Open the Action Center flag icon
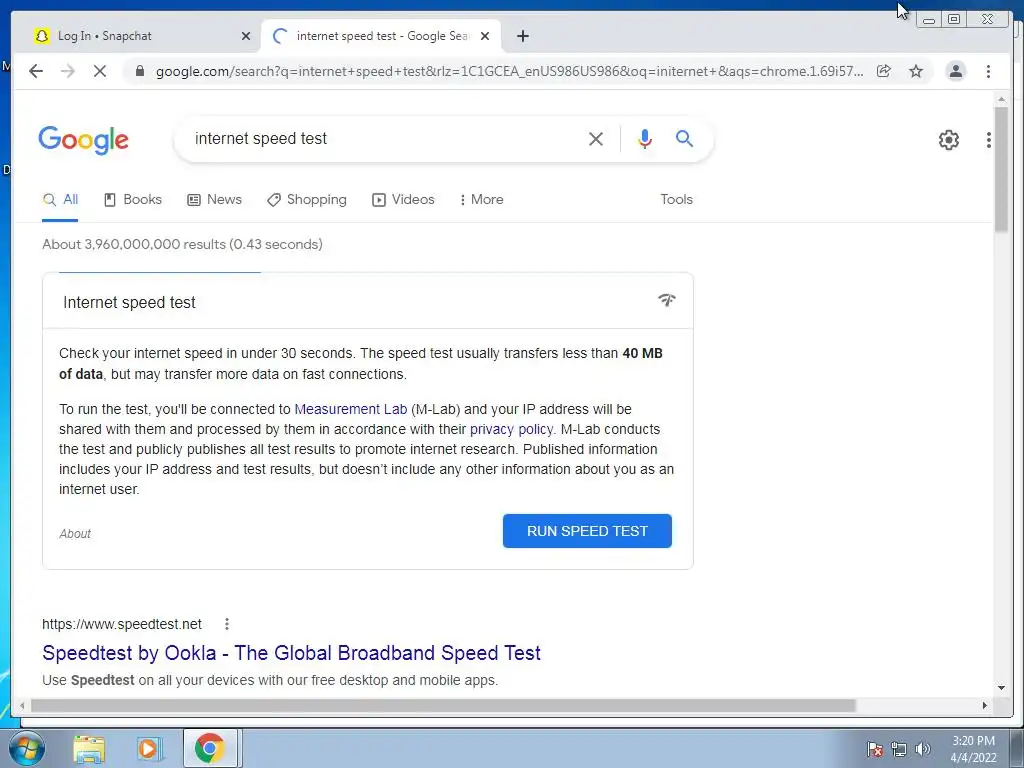 pyautogui.click(x=875, y=749)
